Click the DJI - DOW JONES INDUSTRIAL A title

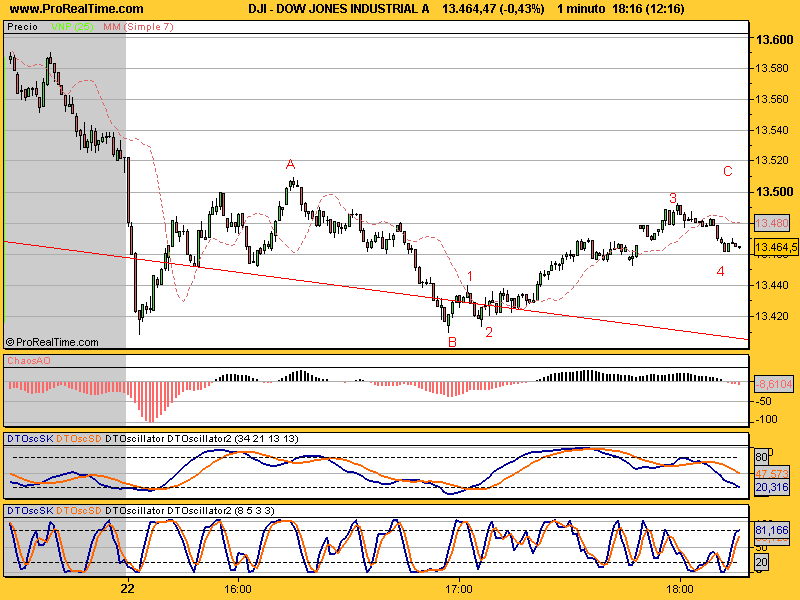[339, 9]
